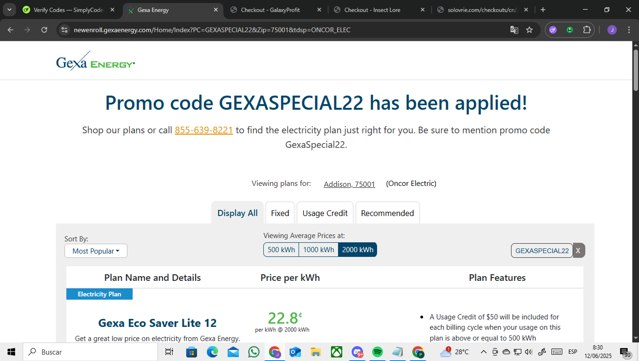Open the Xbox app from taskbar

click(337, 352)
